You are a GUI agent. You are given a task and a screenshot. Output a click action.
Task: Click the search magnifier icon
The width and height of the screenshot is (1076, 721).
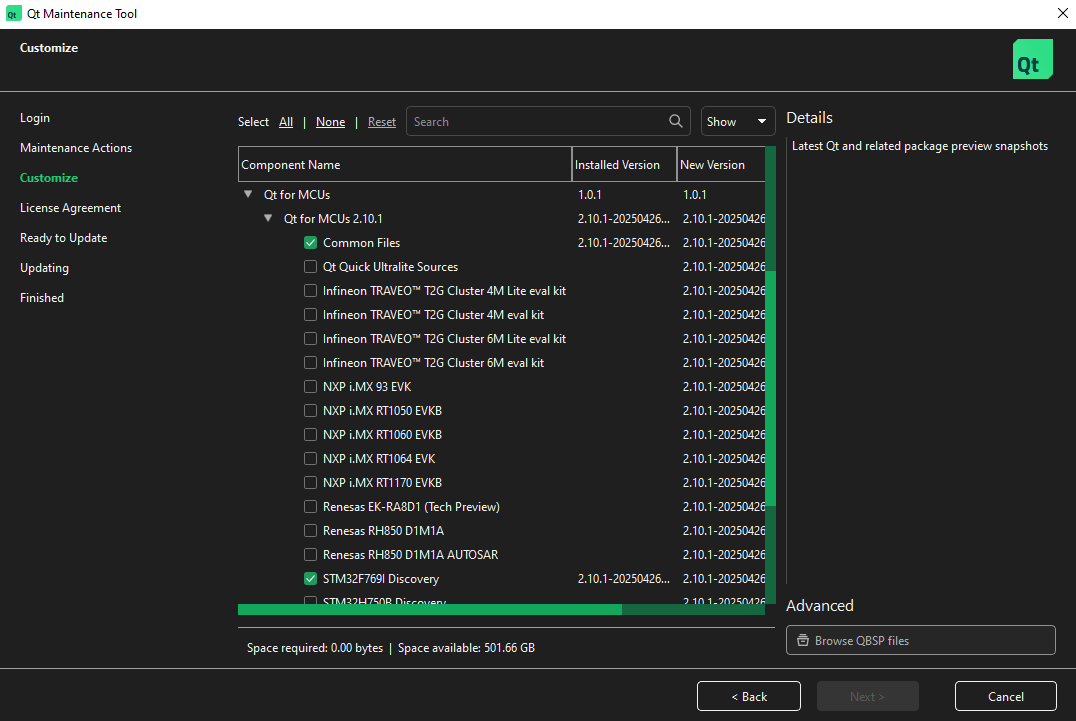[675, 121]
